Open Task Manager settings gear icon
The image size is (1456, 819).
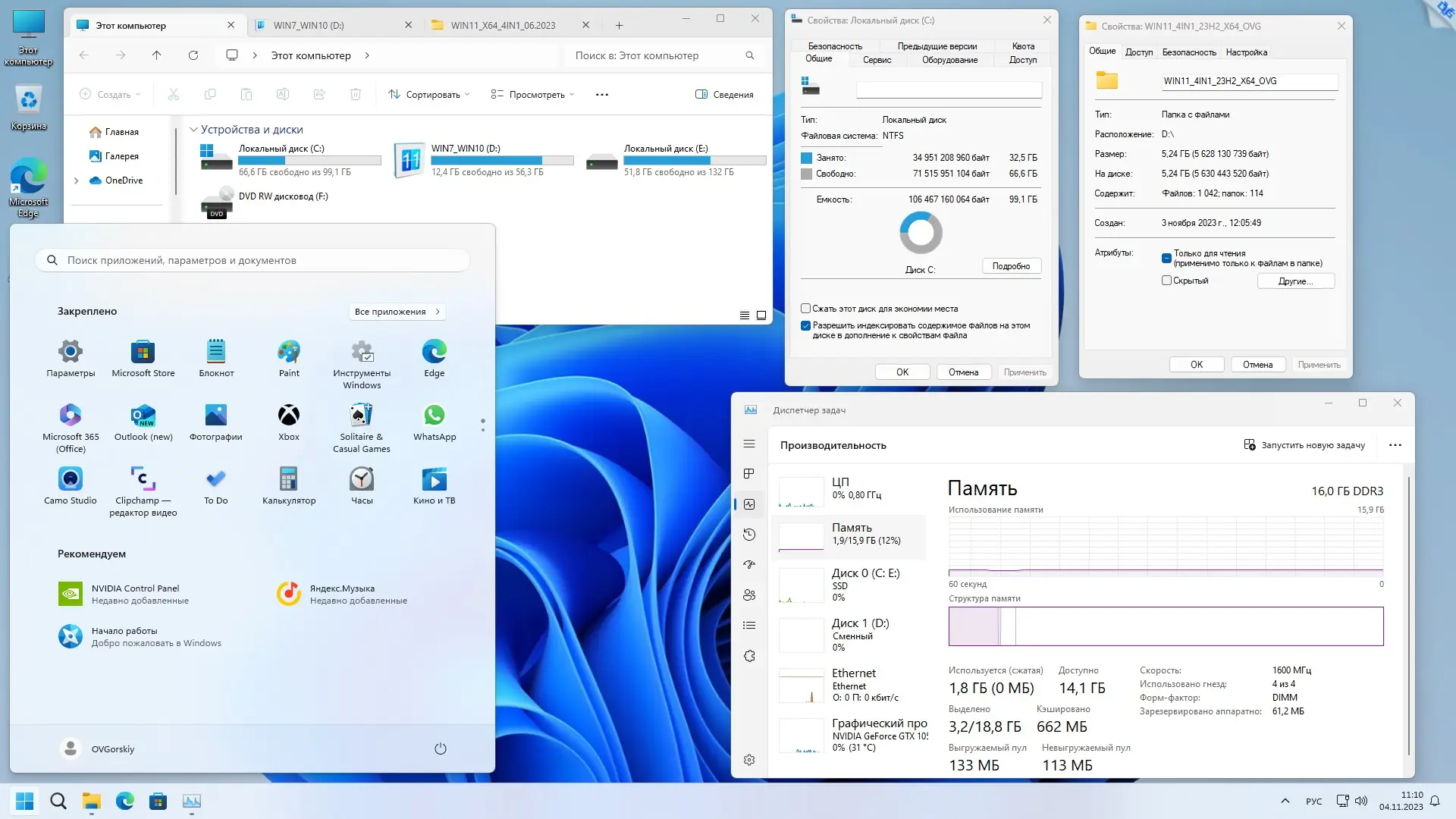click(x=749, y=760)
